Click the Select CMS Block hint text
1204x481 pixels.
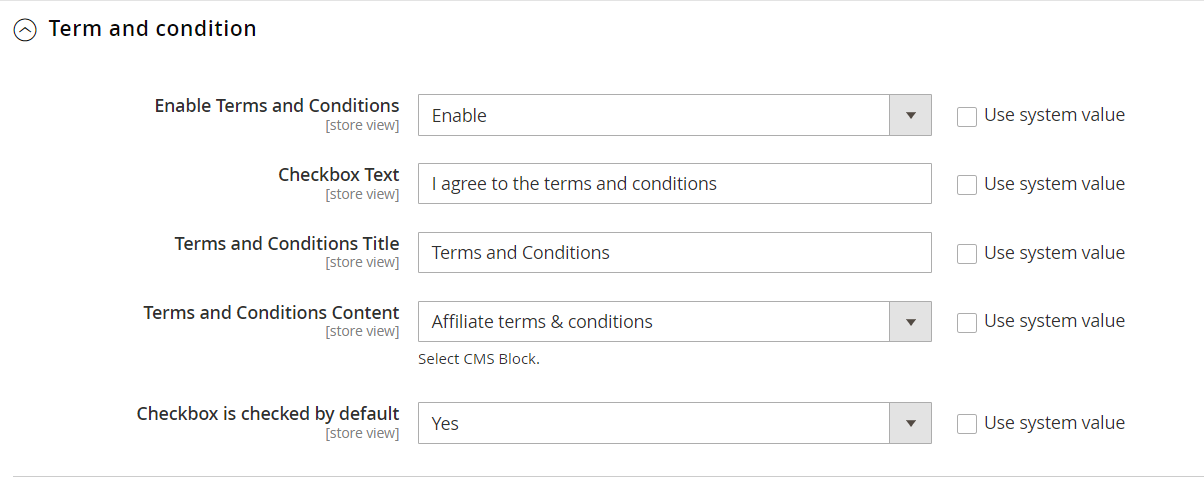478,359
